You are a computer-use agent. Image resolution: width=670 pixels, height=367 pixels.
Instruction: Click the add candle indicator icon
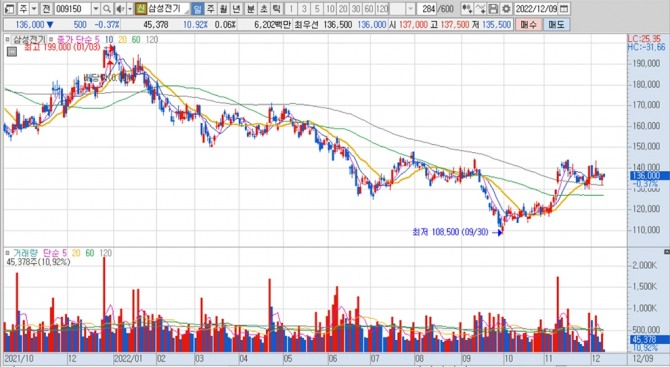coord(467,9)
